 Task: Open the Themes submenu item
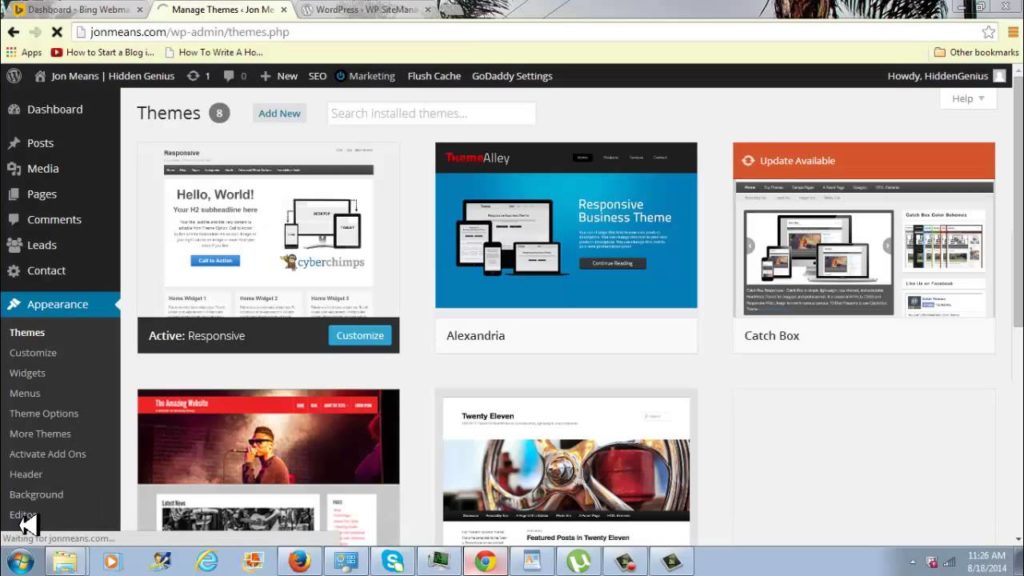(27, 332)
